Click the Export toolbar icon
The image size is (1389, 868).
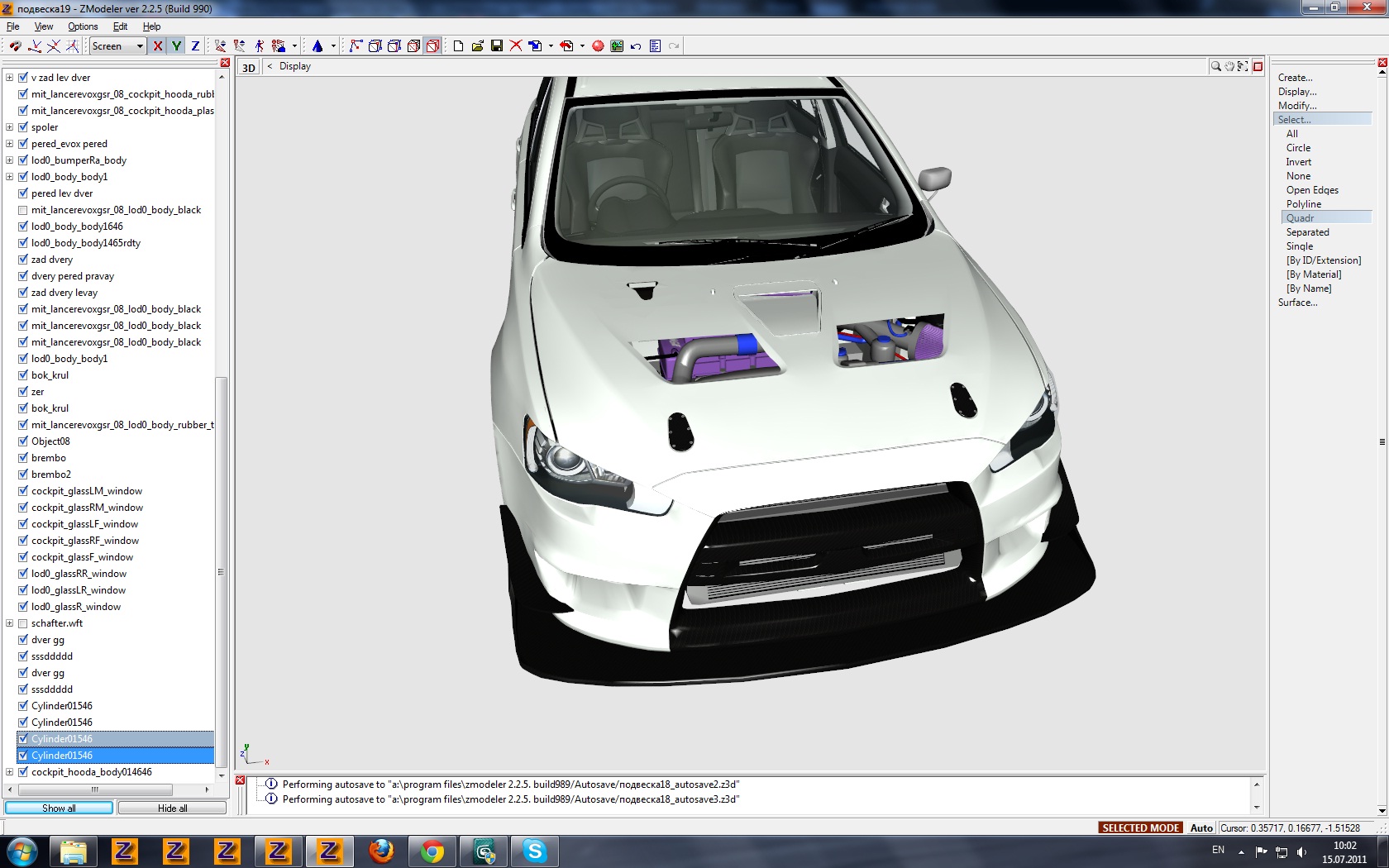pyautogui.click(x=567, y=46)
